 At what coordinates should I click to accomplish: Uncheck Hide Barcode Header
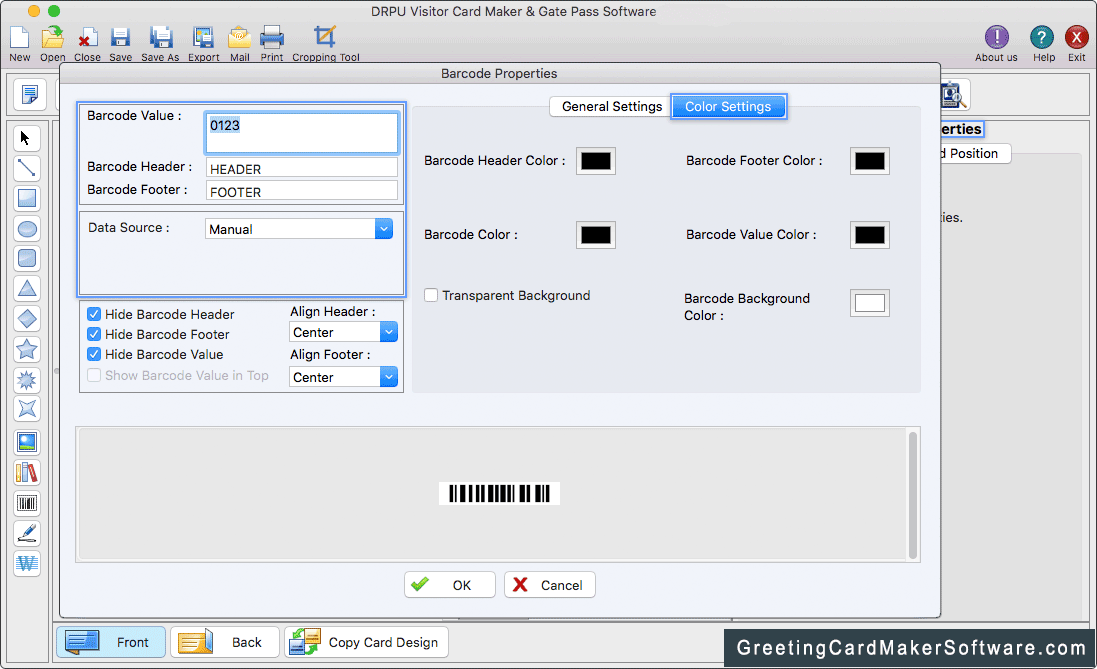(x=94, y=314)
